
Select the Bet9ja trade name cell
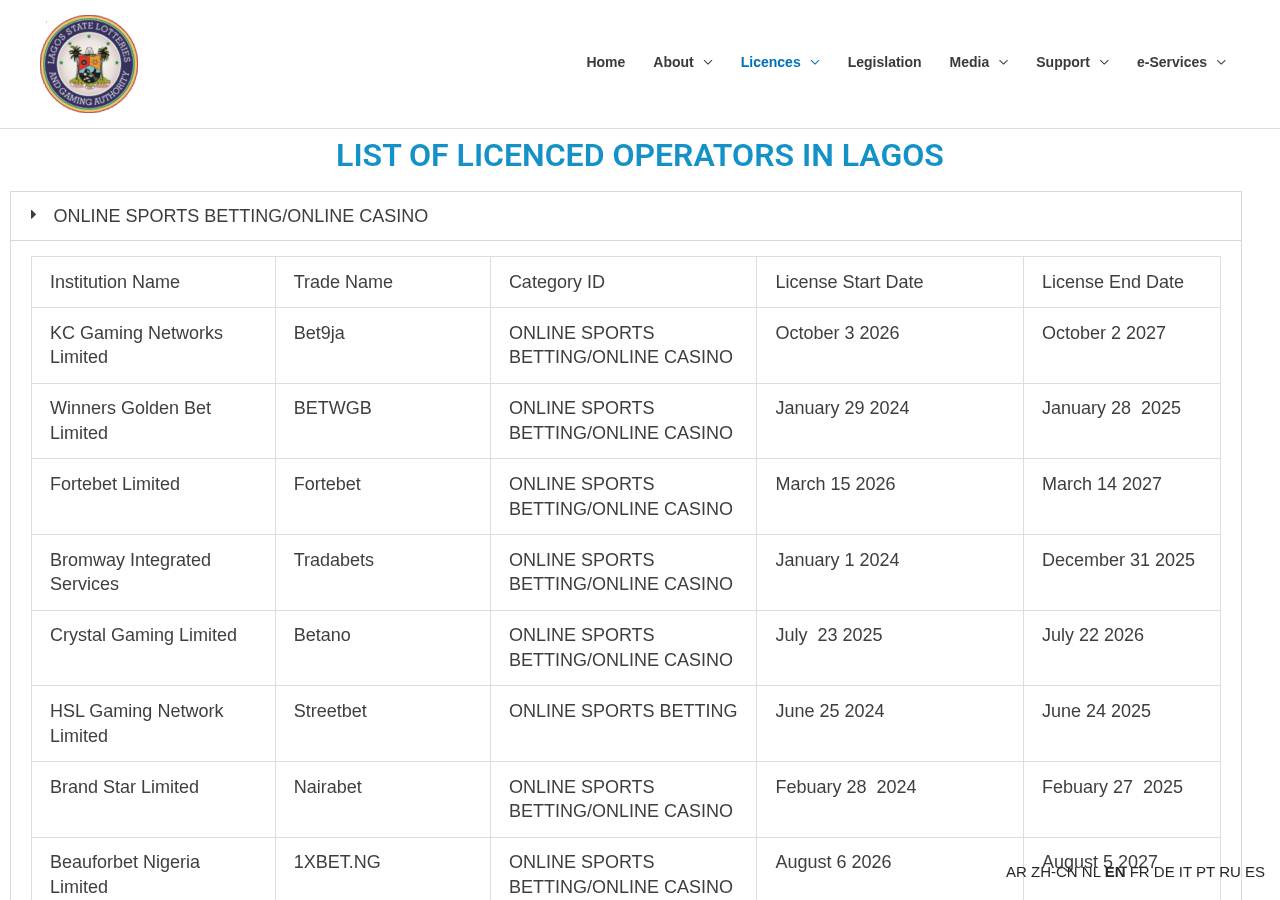click(383, 345)
